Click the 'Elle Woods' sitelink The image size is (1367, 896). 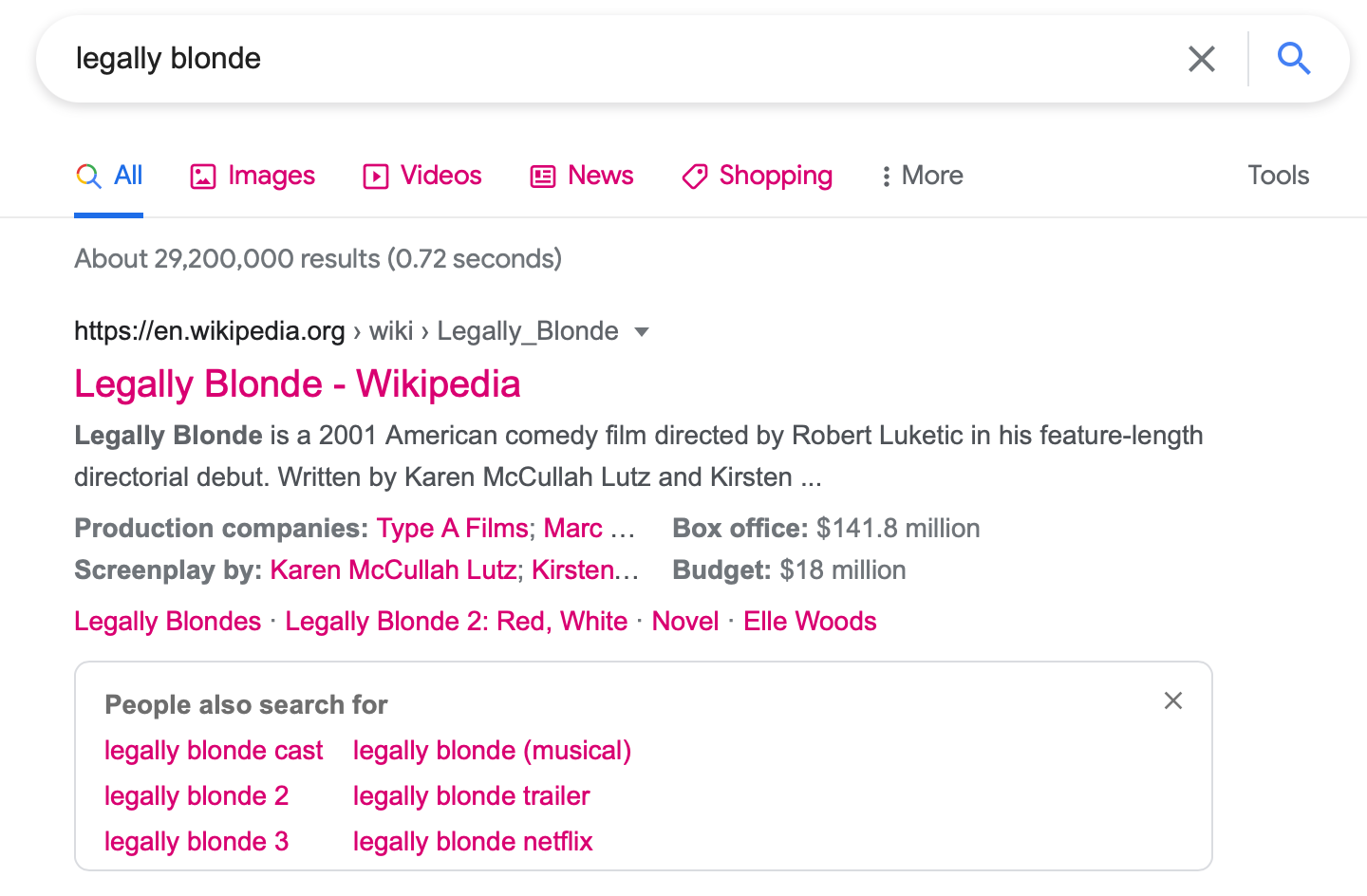810,622
